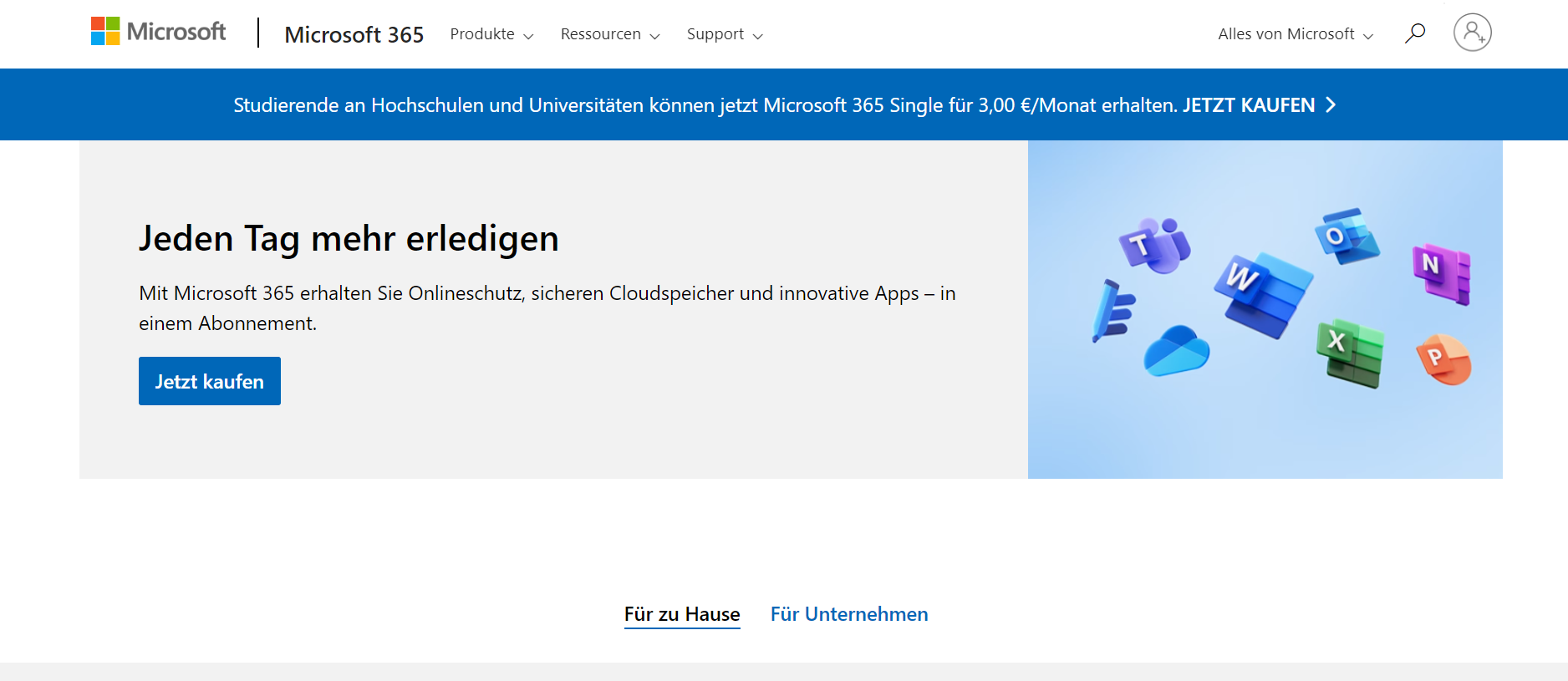The width and height of the screenshot is (1568, 681).
Task: Click the Mit Microsoft 365 erhalten description text
Action: coord(547,308)
